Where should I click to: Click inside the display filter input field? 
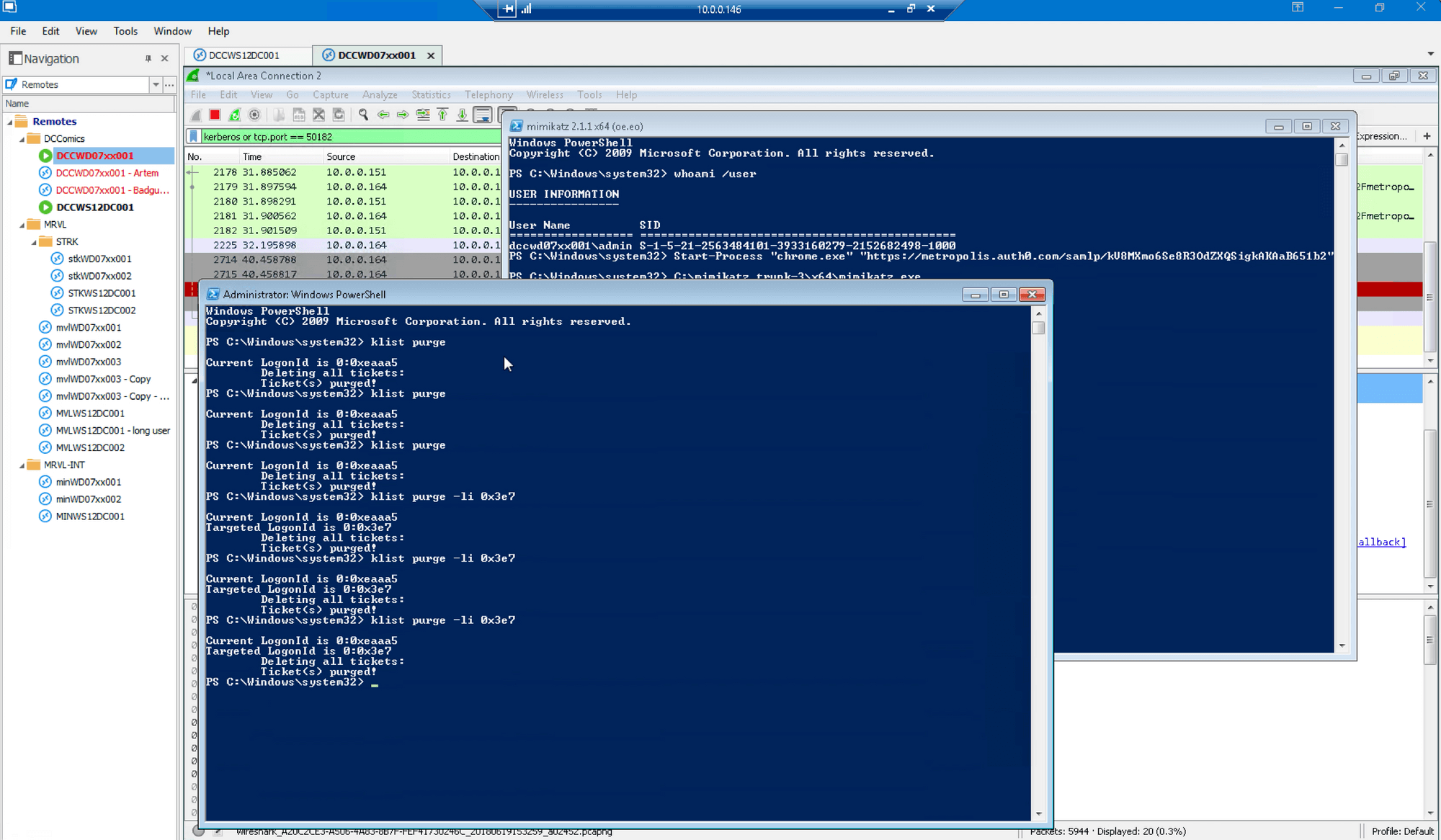click(324, 135)
